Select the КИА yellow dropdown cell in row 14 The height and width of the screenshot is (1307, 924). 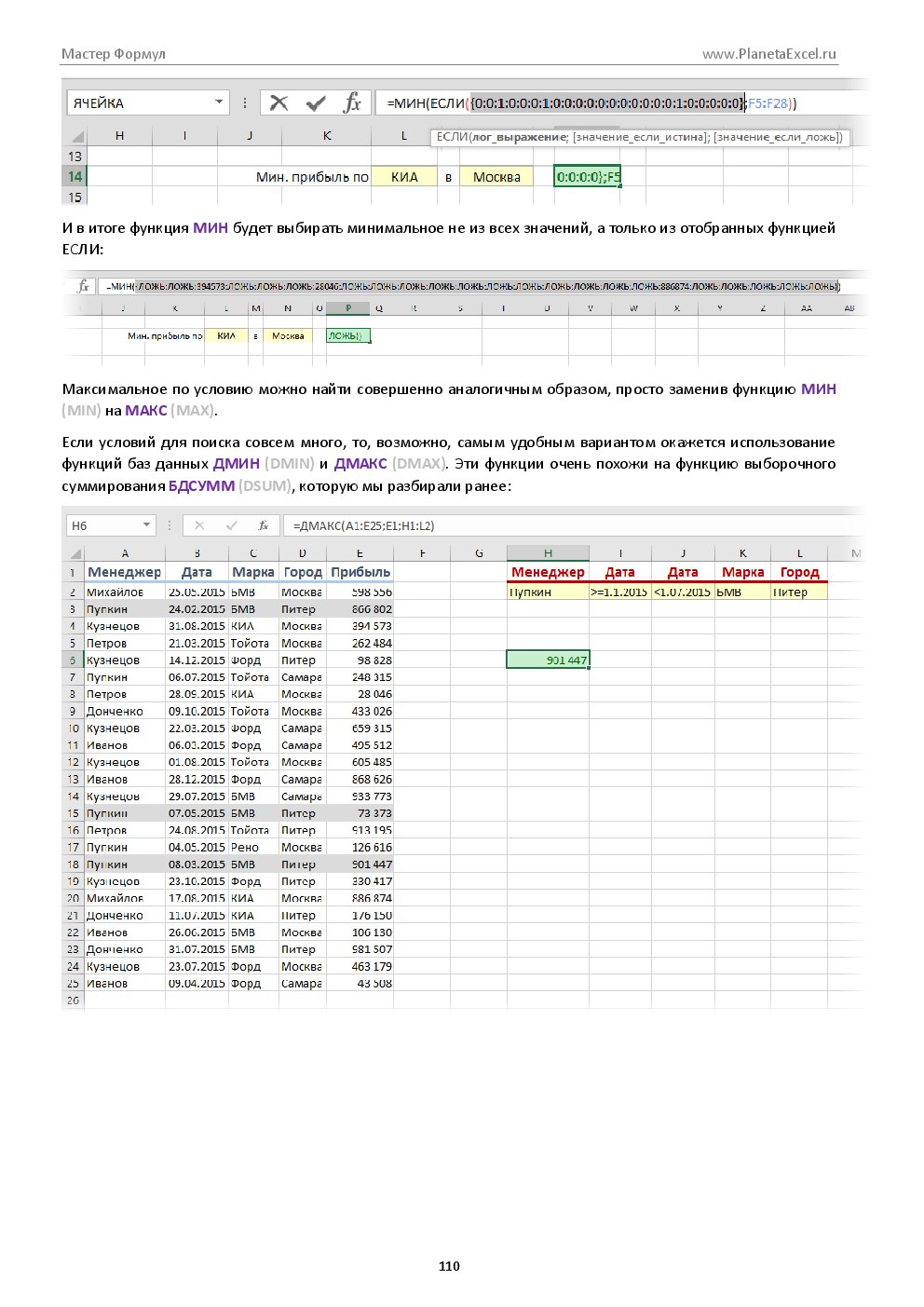coord(404,177)
